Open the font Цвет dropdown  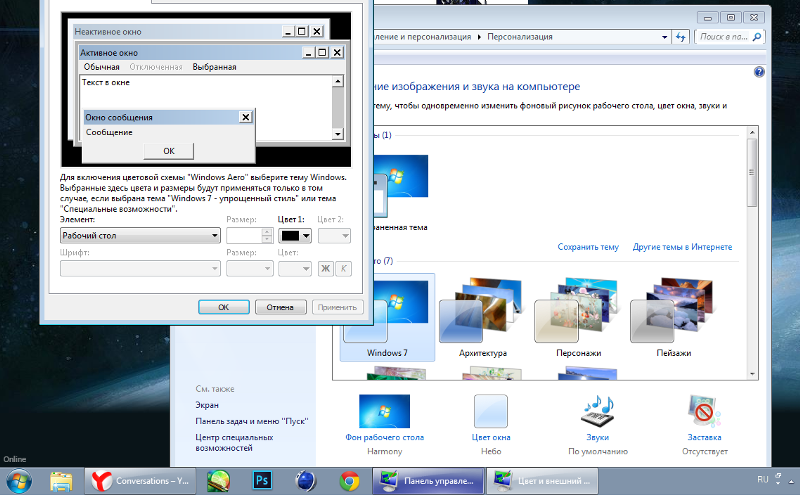295,269
